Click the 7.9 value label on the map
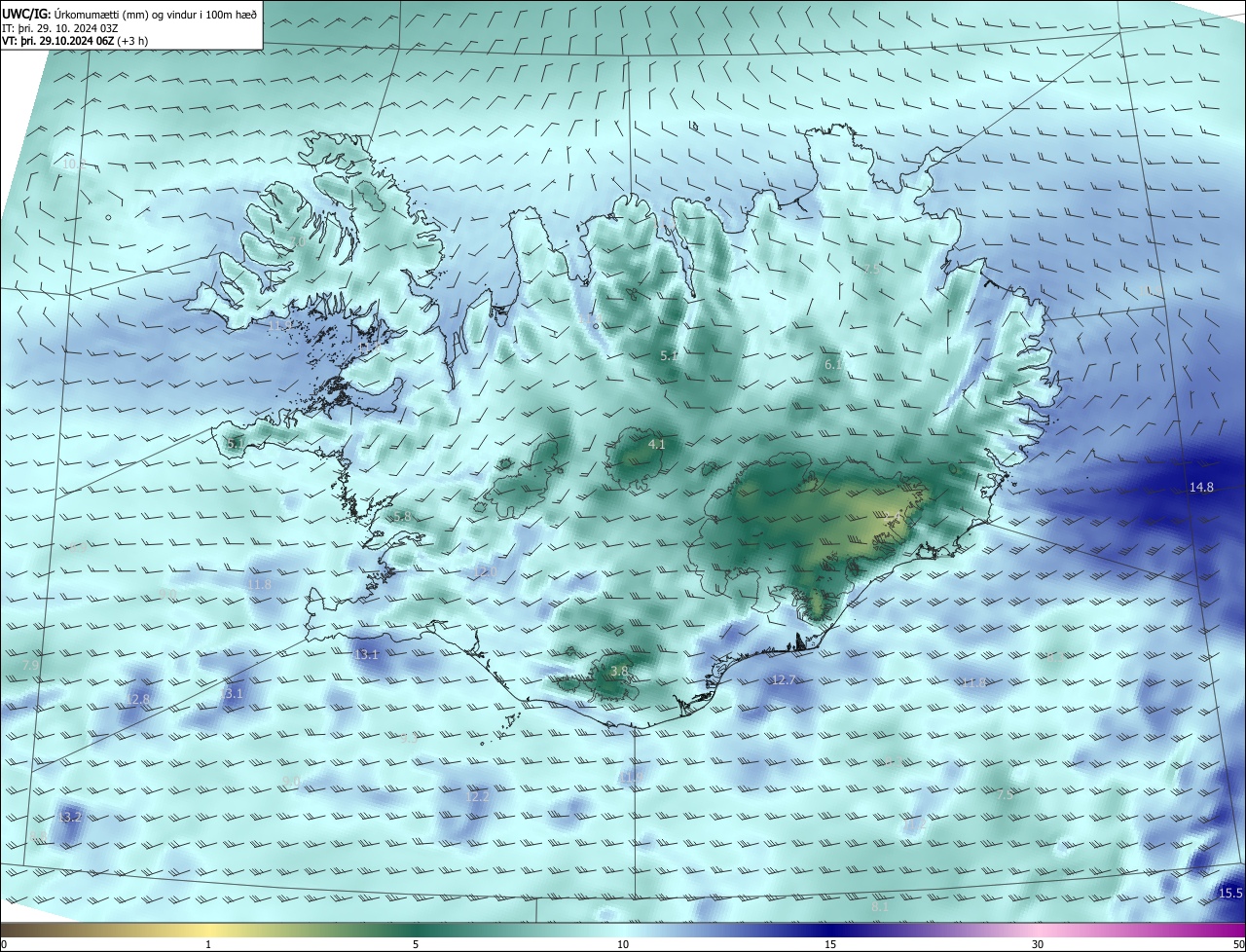 [x=30, y=665]
